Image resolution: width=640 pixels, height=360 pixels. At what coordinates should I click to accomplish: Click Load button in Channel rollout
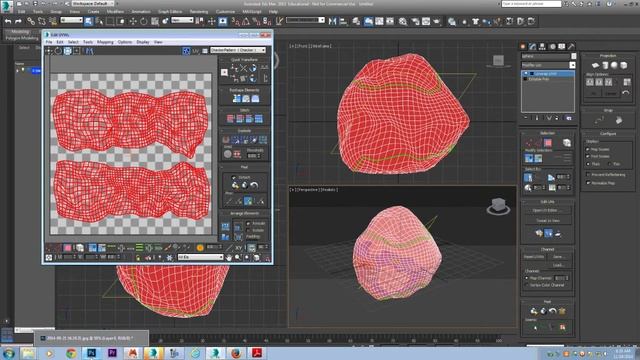(558, 265)
